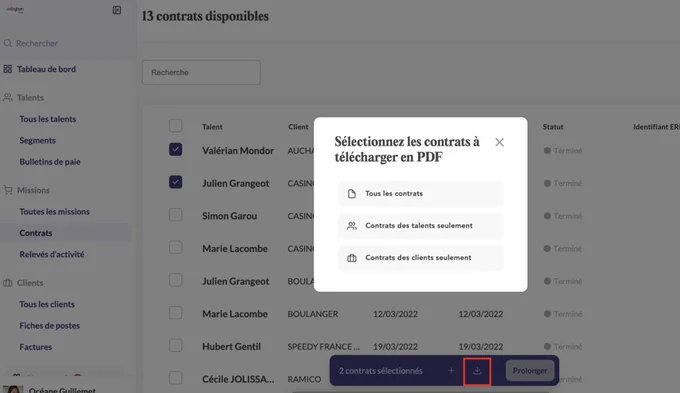Image resolution: width=680 pixels, height=393 pixels.
Task: Click the Statut column header
Action: pyautogui.click(x=553, y=127)
